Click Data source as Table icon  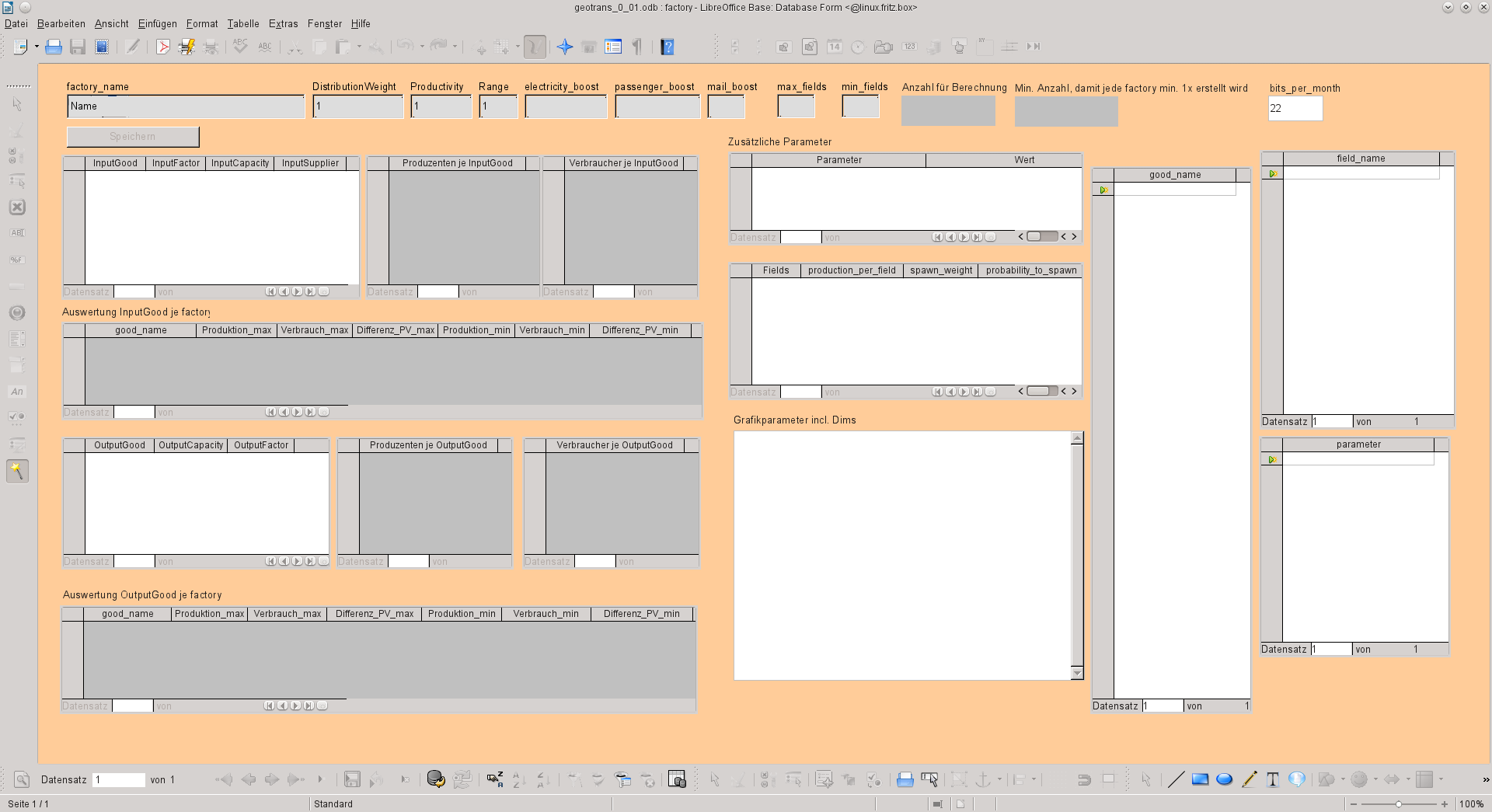click(x=677, y=779)
